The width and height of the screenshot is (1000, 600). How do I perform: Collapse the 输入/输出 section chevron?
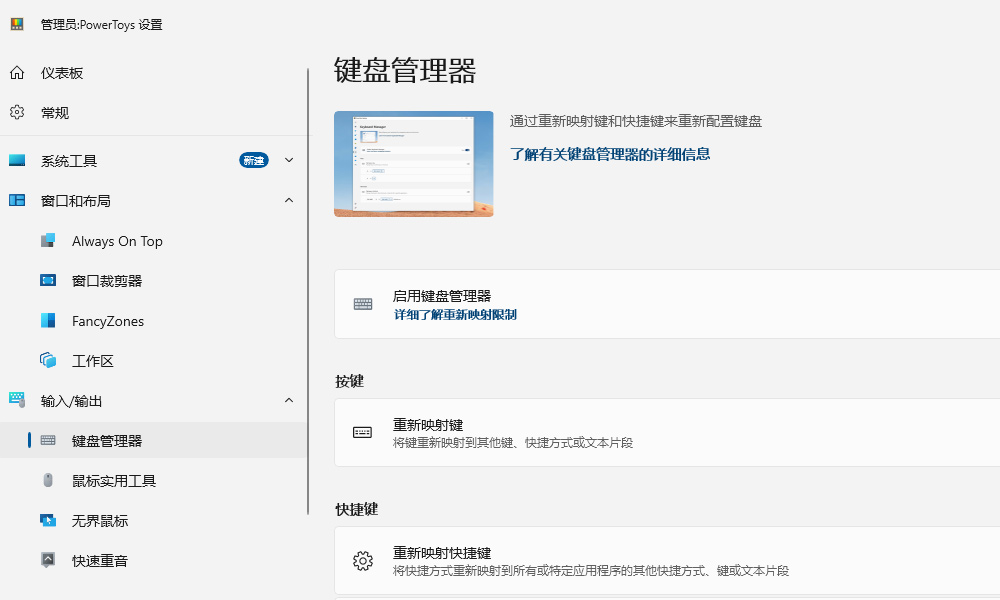click(x=289, y=400)
